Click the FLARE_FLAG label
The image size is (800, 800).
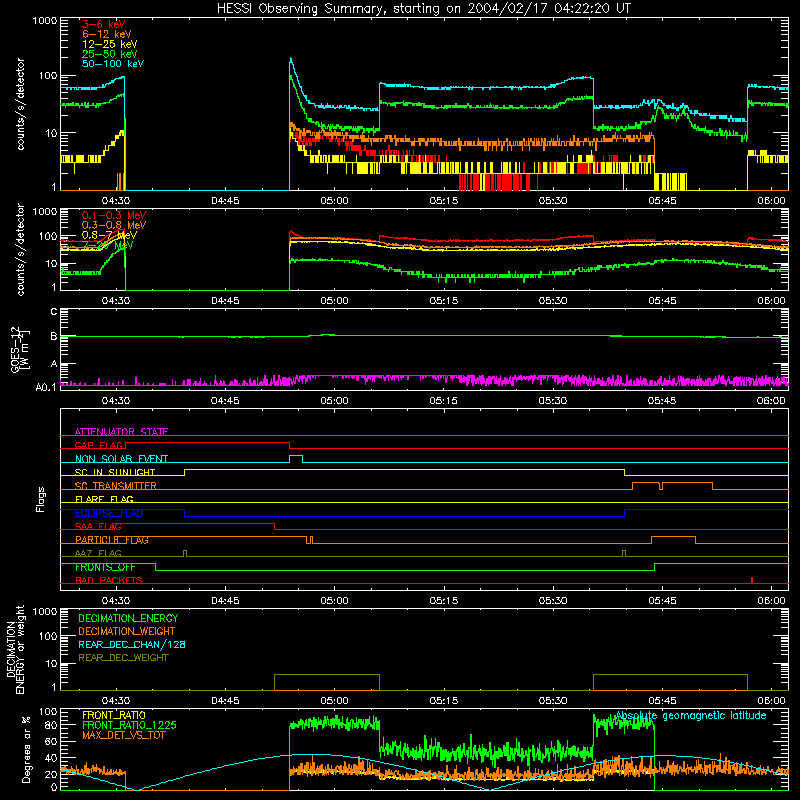coord(104,499)
